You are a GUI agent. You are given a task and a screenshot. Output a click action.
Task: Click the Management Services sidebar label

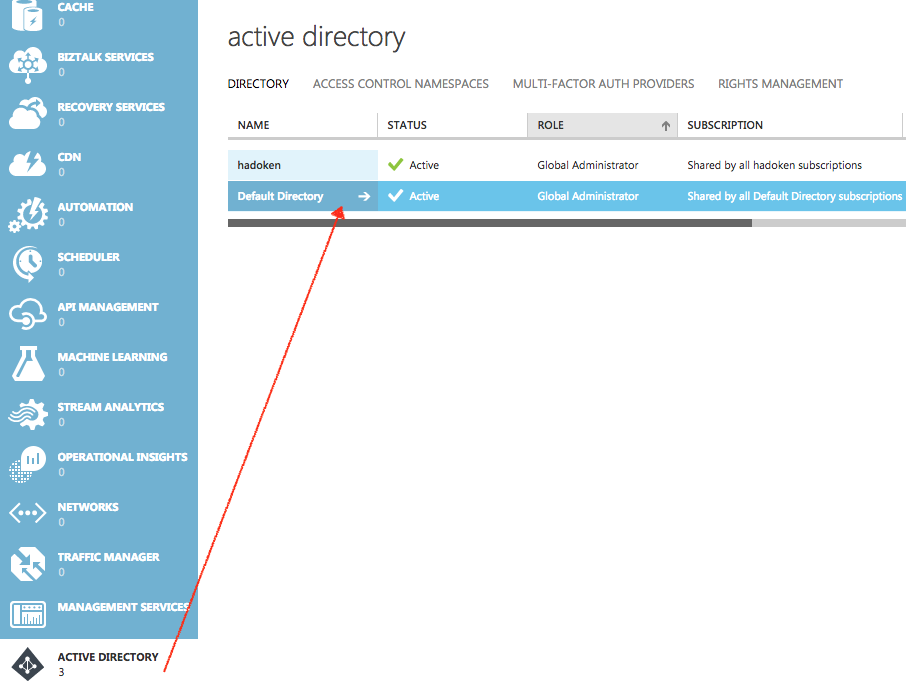tap(124, 607)
